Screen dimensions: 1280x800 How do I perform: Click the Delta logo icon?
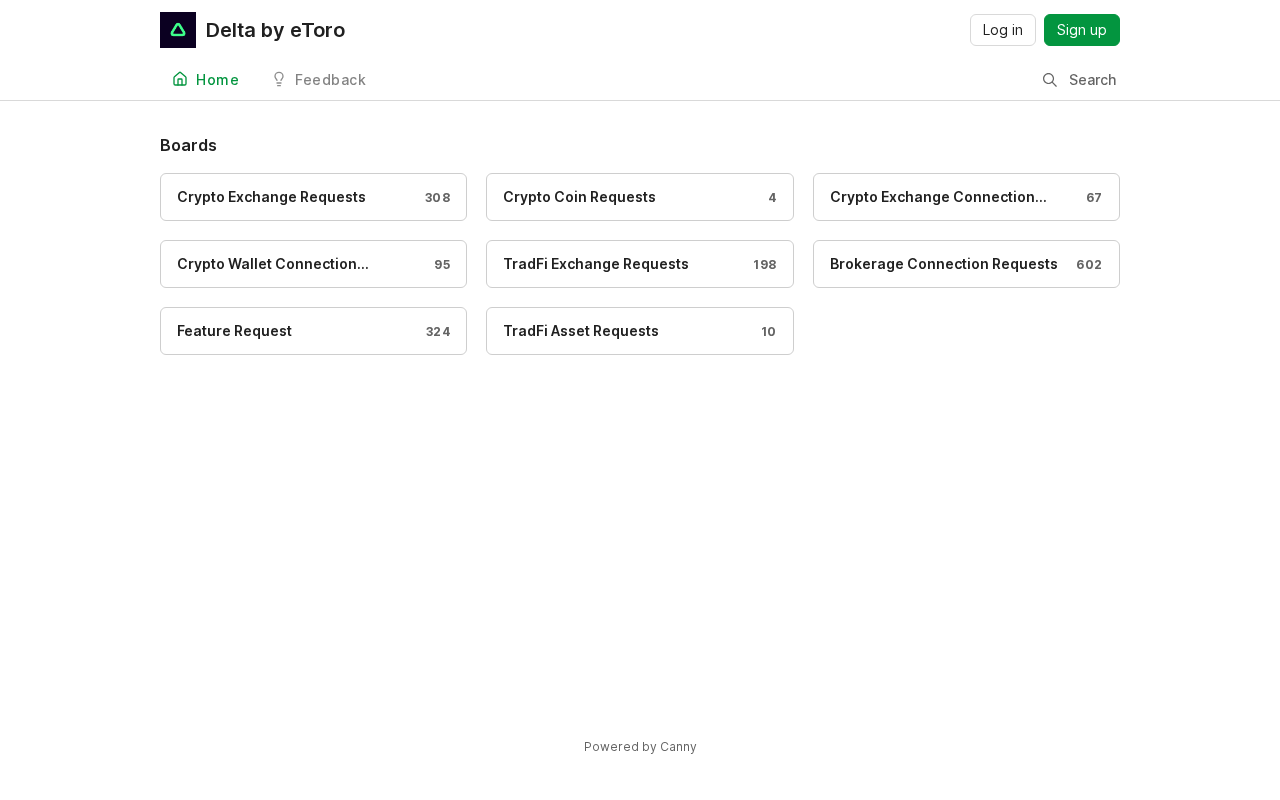[x=178, y=30]
